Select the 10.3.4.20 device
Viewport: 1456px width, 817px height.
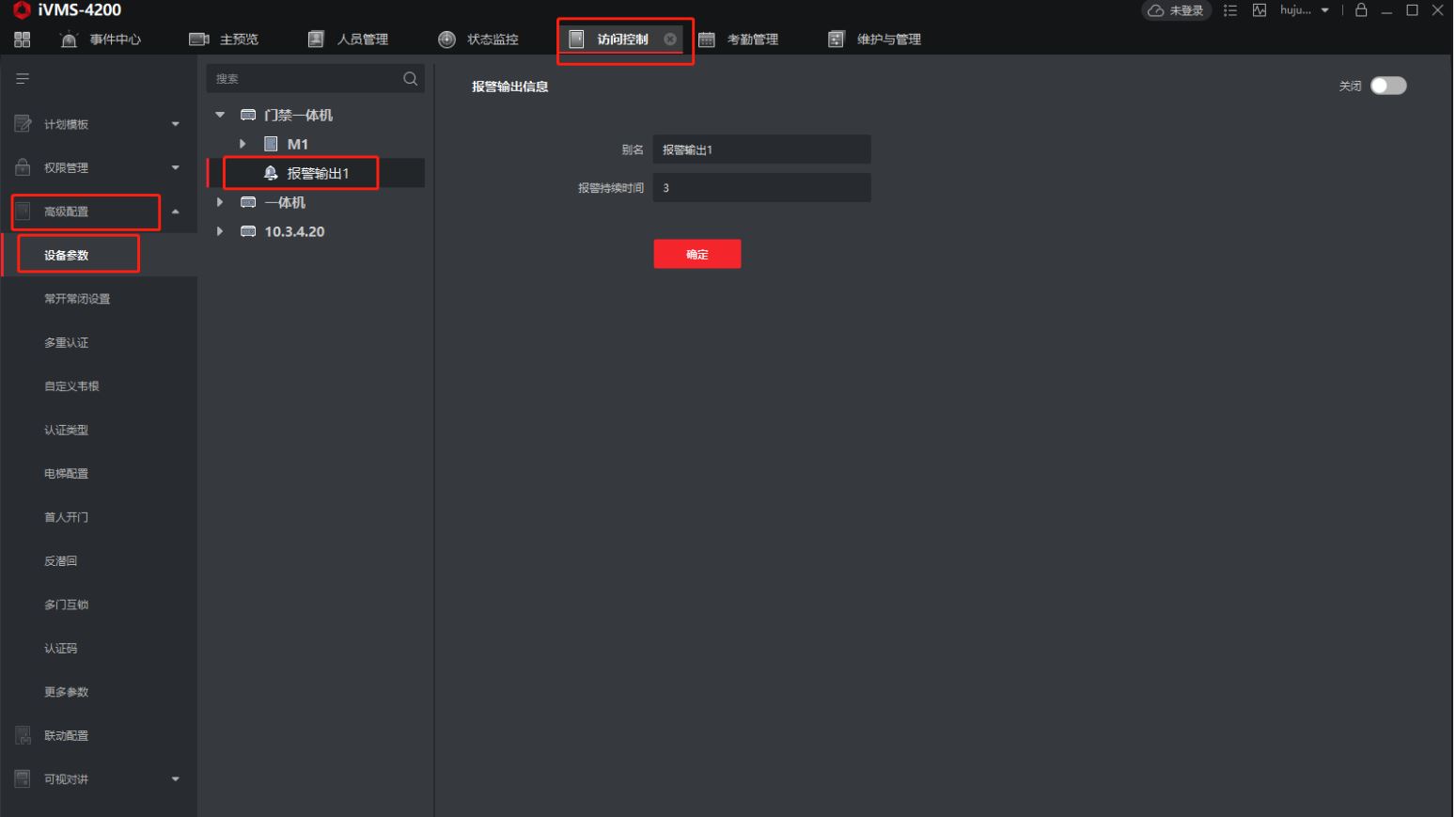pyautogui.click(x=294, y=231)
